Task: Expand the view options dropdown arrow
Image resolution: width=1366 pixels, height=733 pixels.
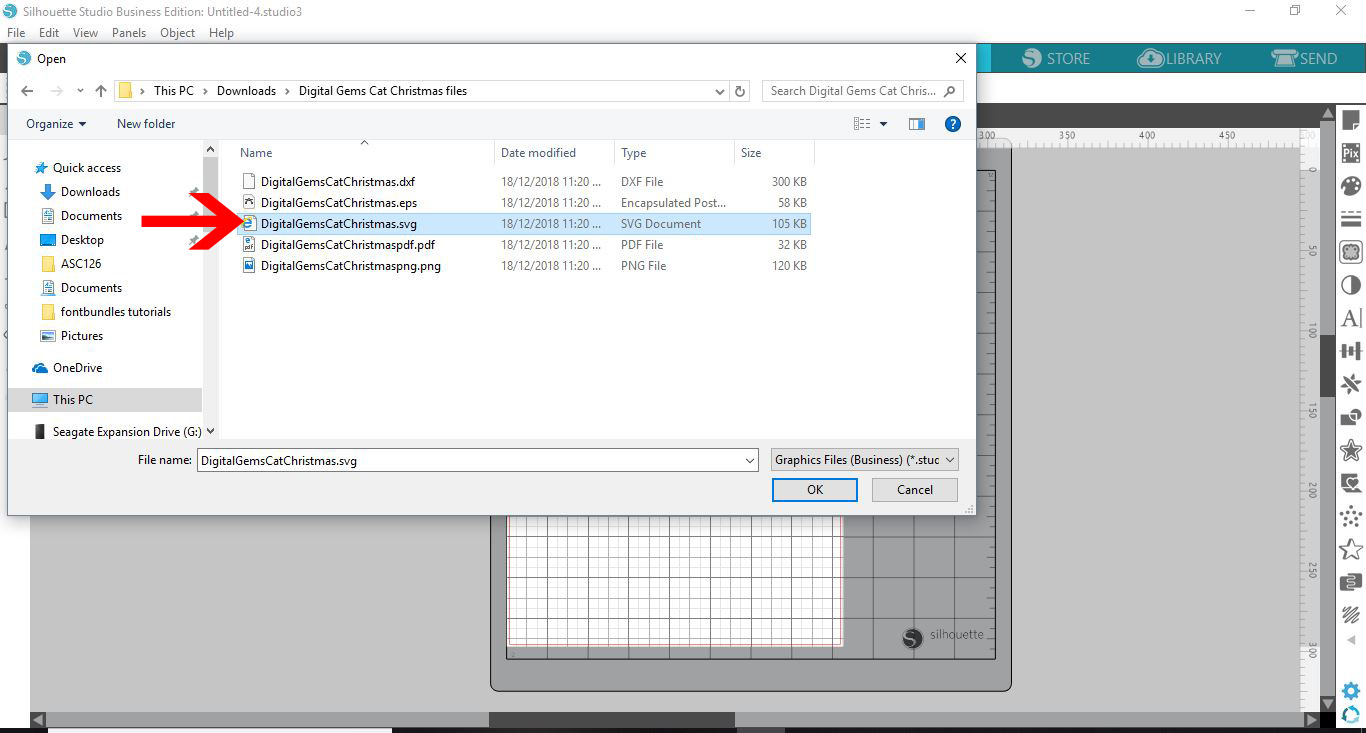Action: [x=883, y=124]
